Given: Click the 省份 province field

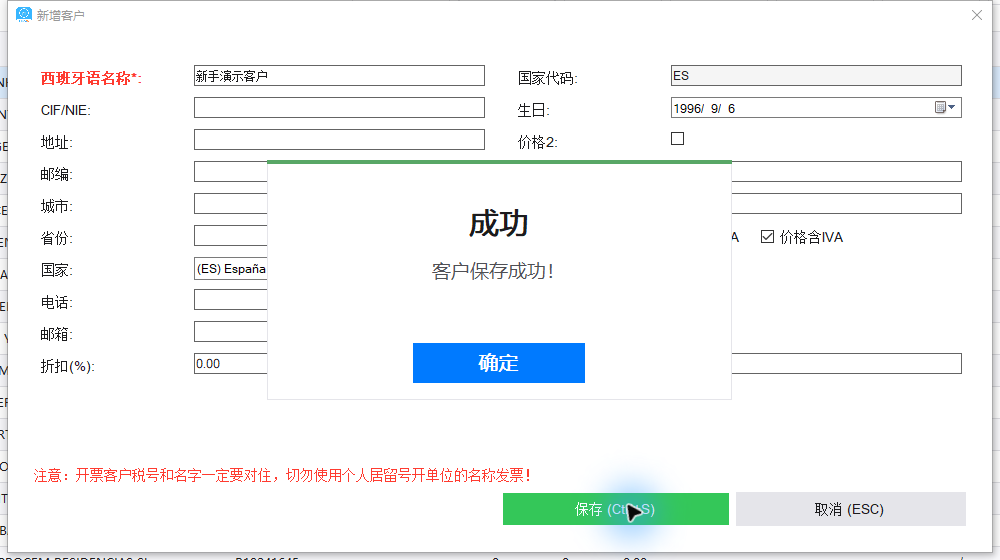Looking at the screenshot, I should pyautogui.click(x=230, y=235).
